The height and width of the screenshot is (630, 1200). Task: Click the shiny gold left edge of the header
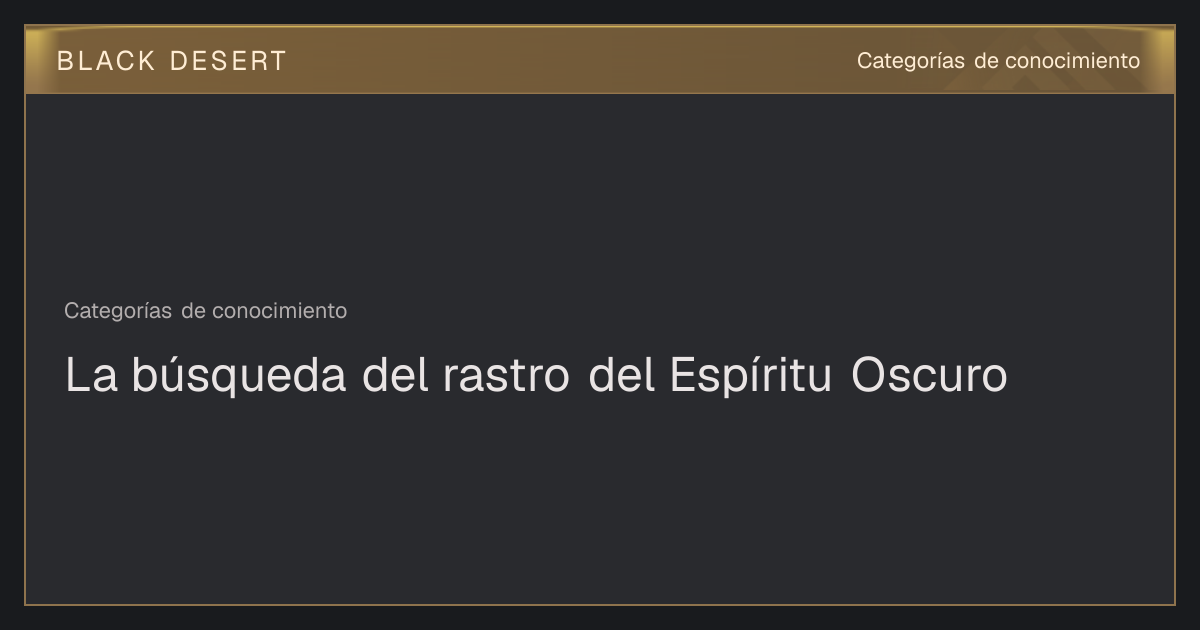coord(38,60)
